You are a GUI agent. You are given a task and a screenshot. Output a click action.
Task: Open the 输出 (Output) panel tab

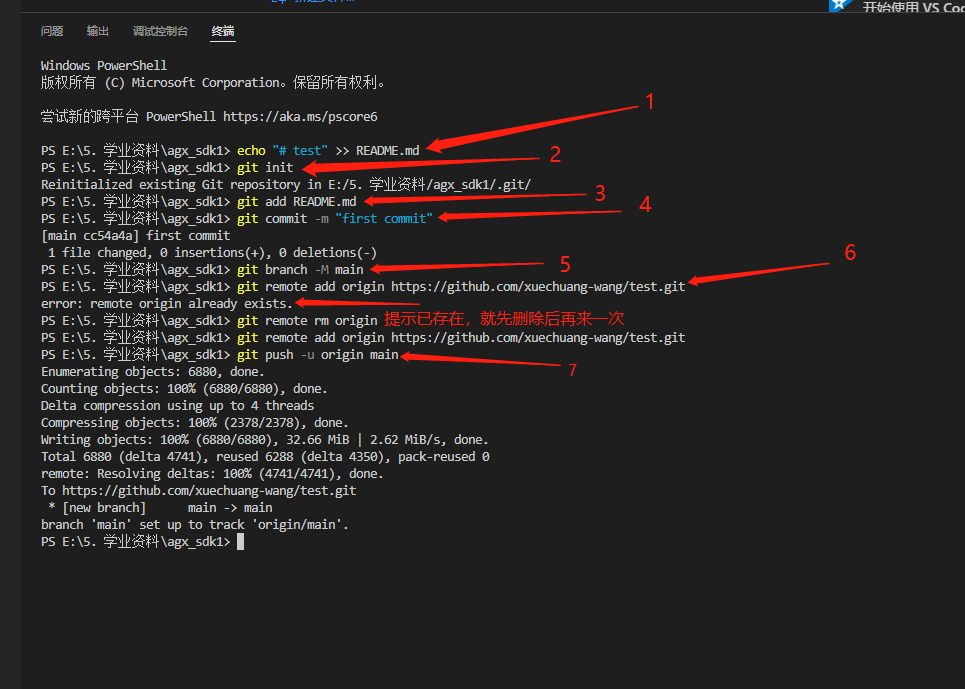point(97,31)
